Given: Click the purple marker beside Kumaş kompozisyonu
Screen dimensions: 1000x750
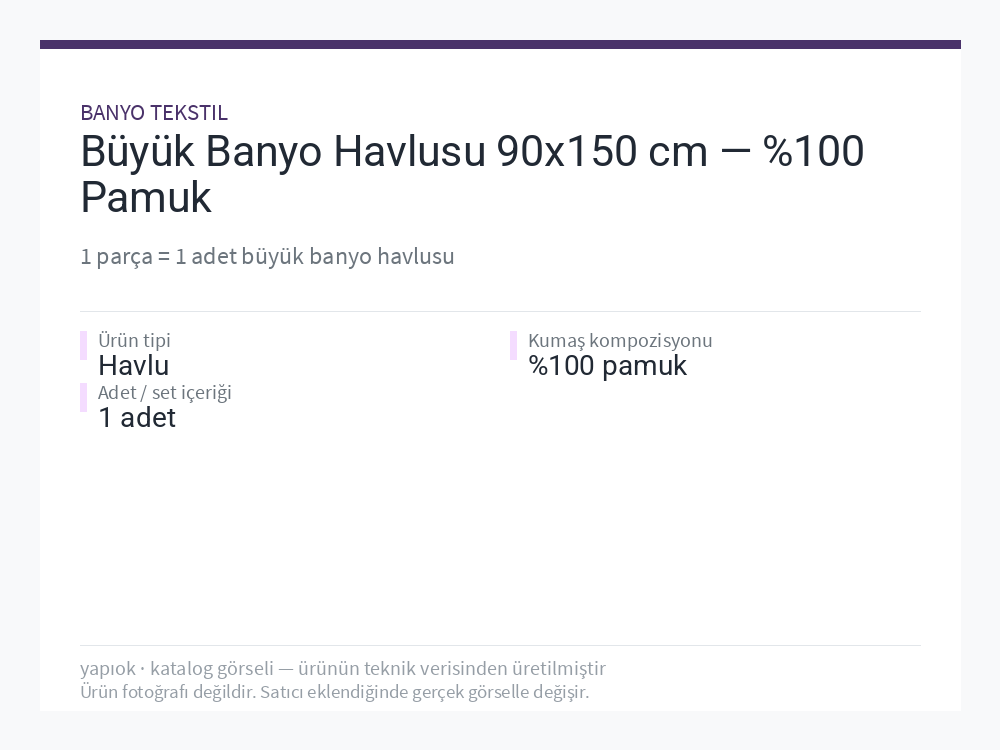Looking at the screenshot, I should (513, 346).
